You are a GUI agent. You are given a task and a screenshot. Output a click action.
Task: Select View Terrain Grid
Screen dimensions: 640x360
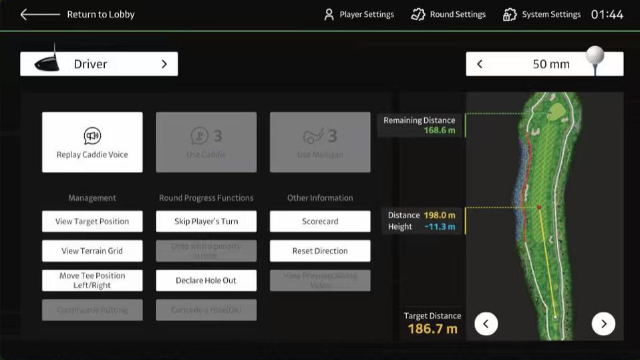click(x=92, y=251)
